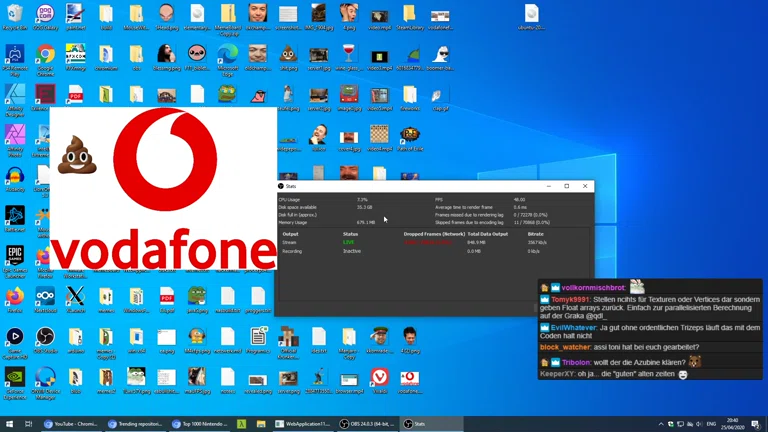Maximize the Stats window
This screenshot has width=768, height=432.
pyautogui.click(x=567, y=186)
